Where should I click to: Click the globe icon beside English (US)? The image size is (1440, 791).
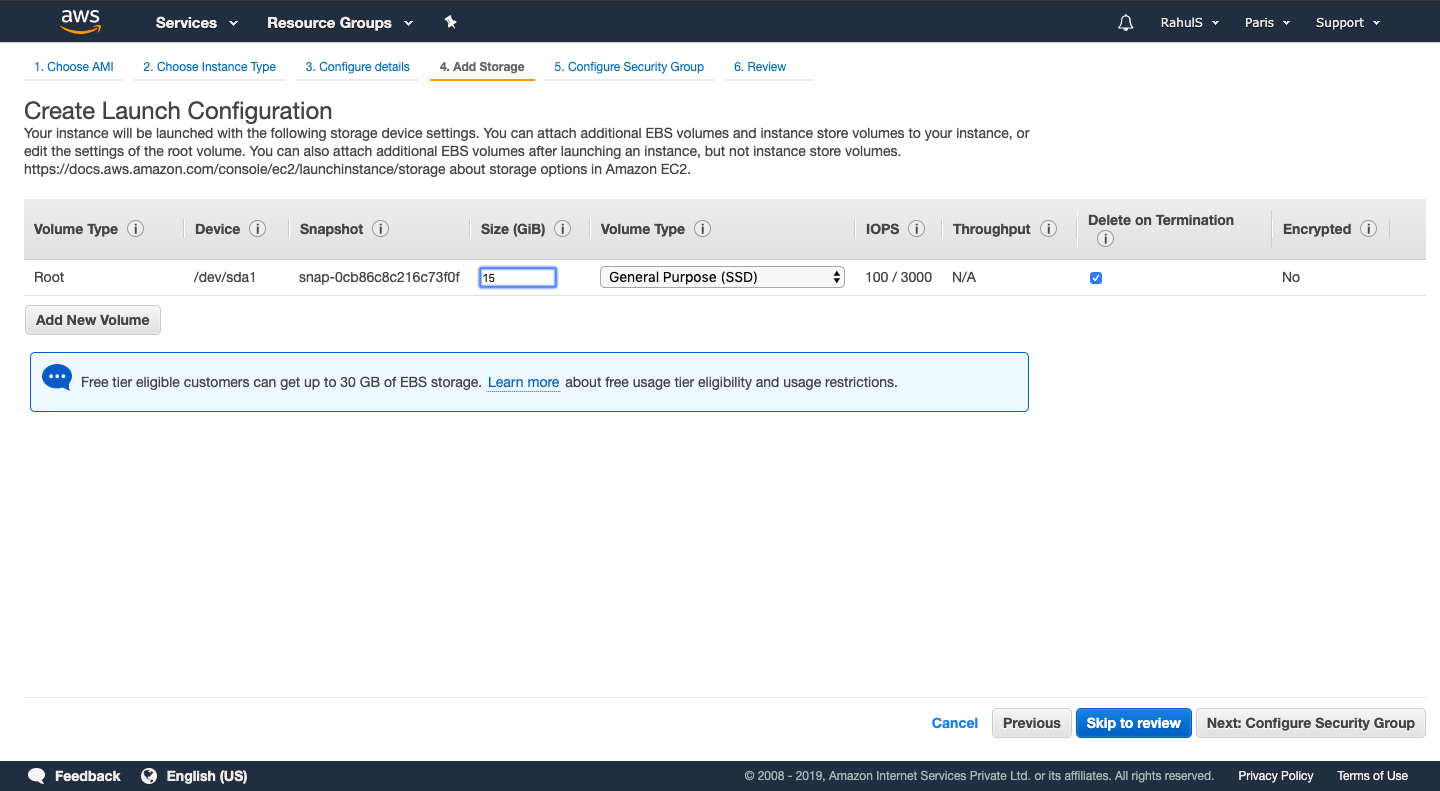pyautogui.click(x=150, y=776)
